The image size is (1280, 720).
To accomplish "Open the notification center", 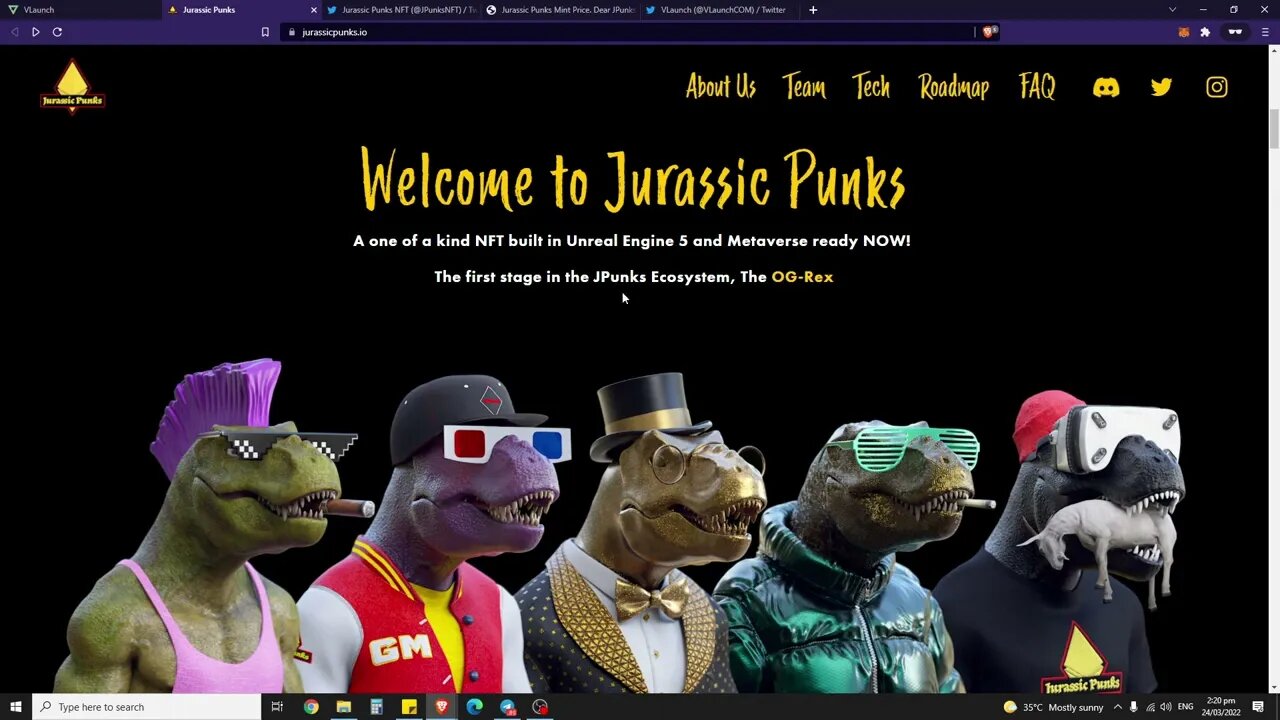I will [x=1259, y=707].
